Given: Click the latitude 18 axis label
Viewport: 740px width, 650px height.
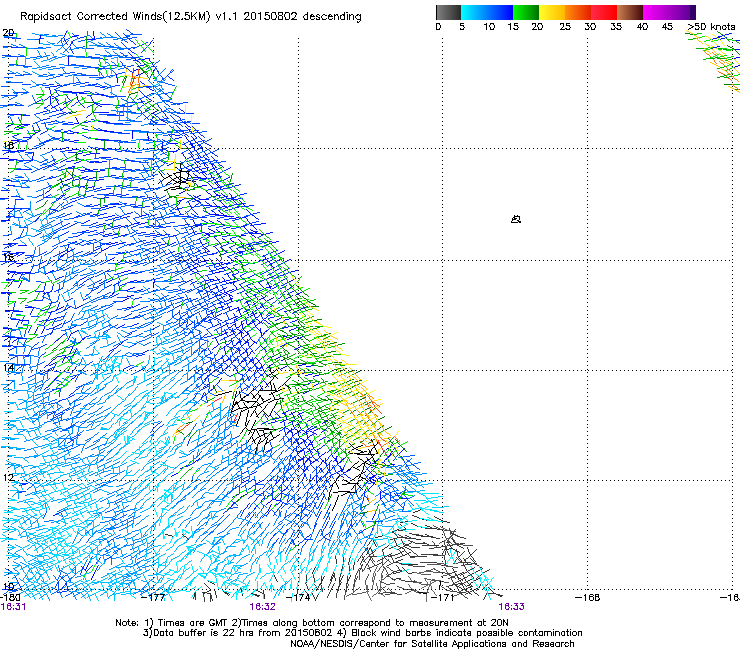Looking at the screenshot, I should click(x=8, y=145).
